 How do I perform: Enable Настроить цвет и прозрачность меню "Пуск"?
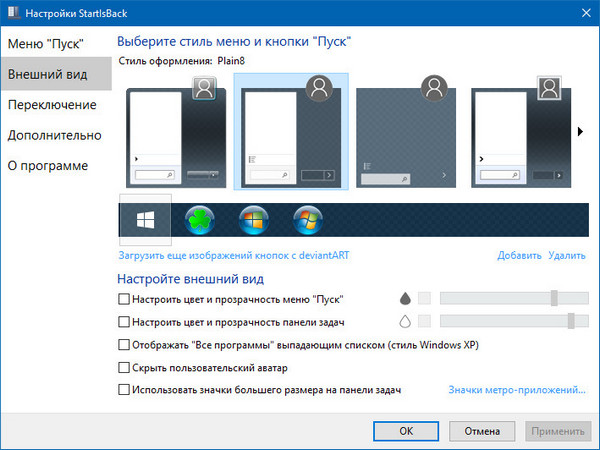124,299
